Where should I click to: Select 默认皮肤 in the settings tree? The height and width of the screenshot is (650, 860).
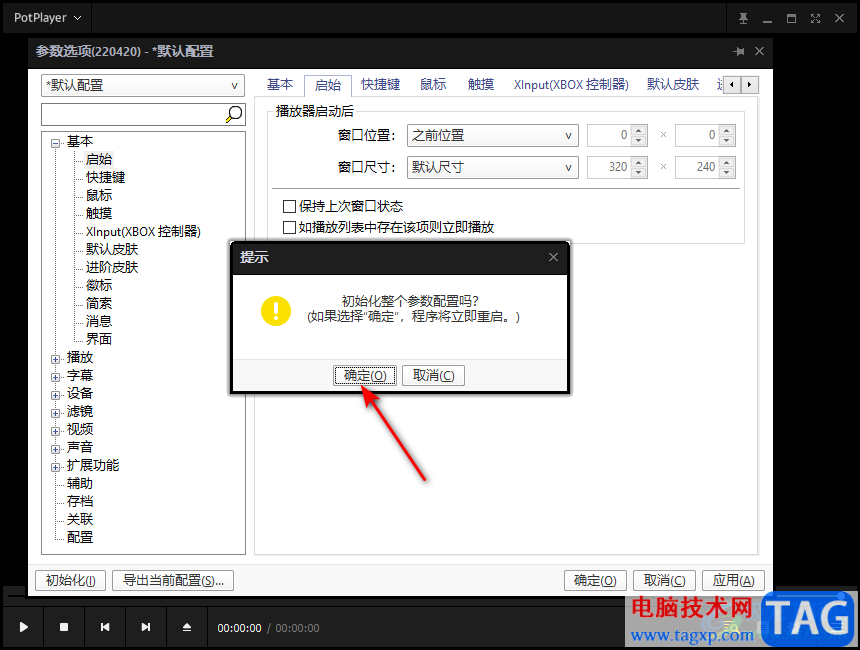tap(112, 250)
